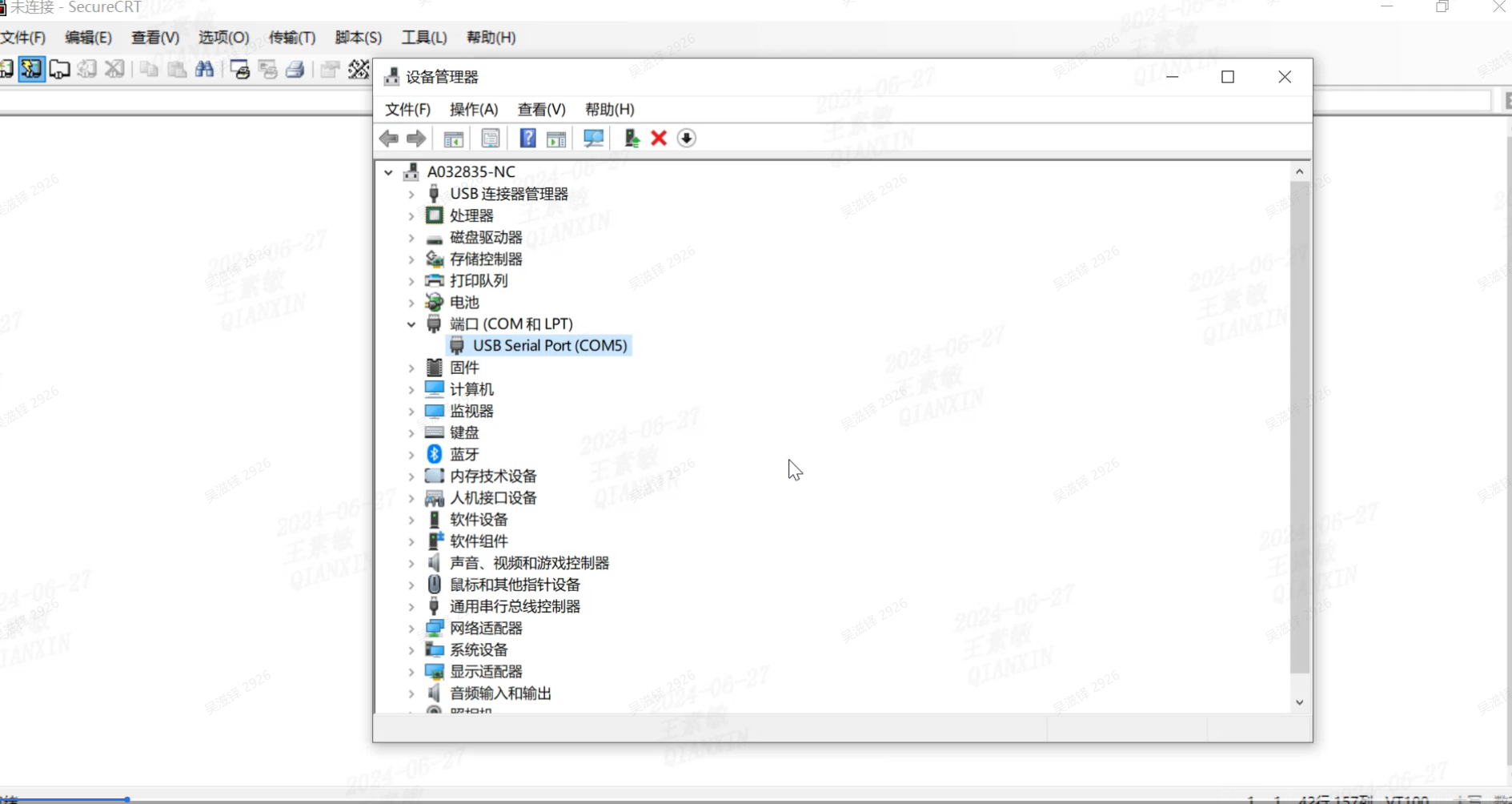Toggle console tree icon in Device Manager
The width and height of the screenshot is (1512, 804).
454,139
